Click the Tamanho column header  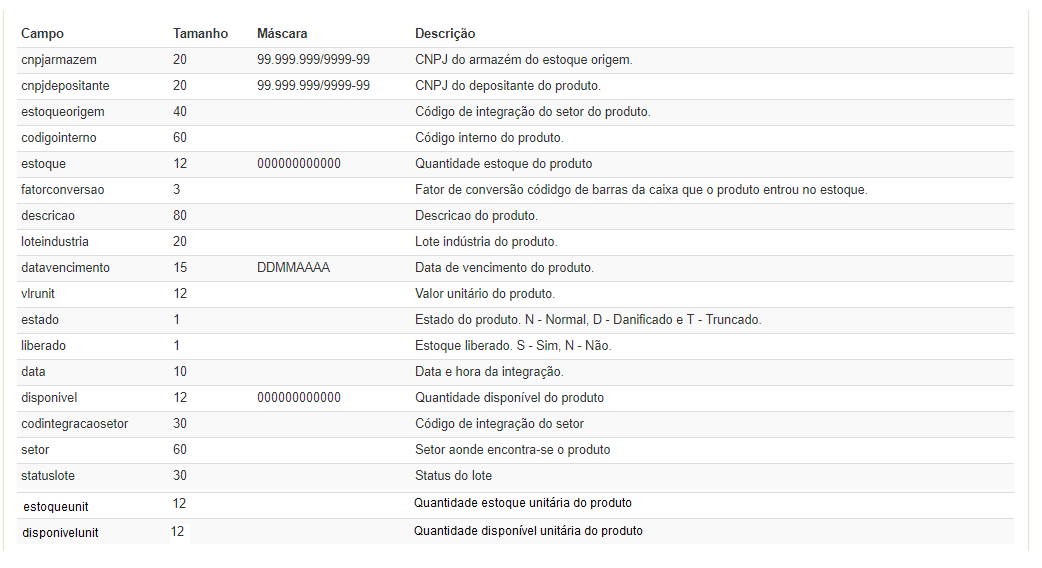click(200, 34)
